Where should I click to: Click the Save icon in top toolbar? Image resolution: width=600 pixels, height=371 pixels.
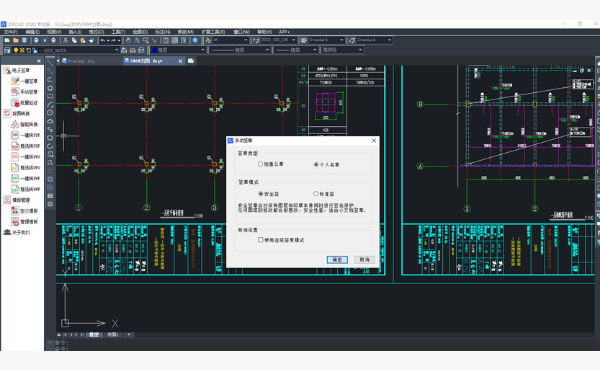24,40
